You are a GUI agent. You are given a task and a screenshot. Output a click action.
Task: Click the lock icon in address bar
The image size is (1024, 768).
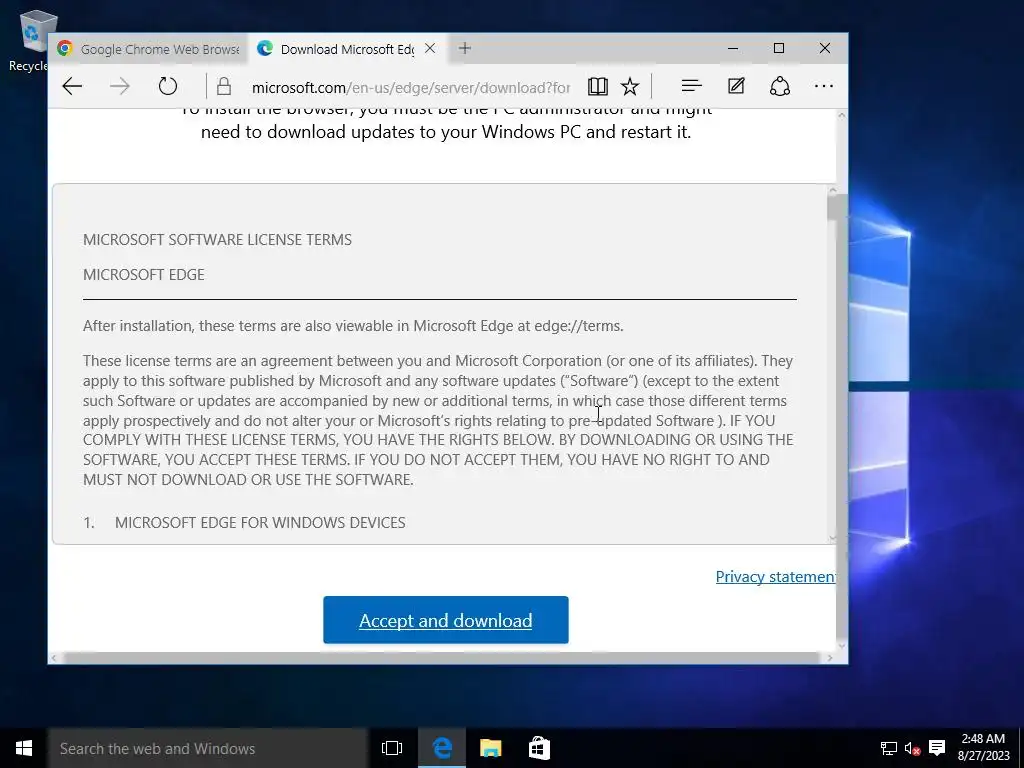224,86
